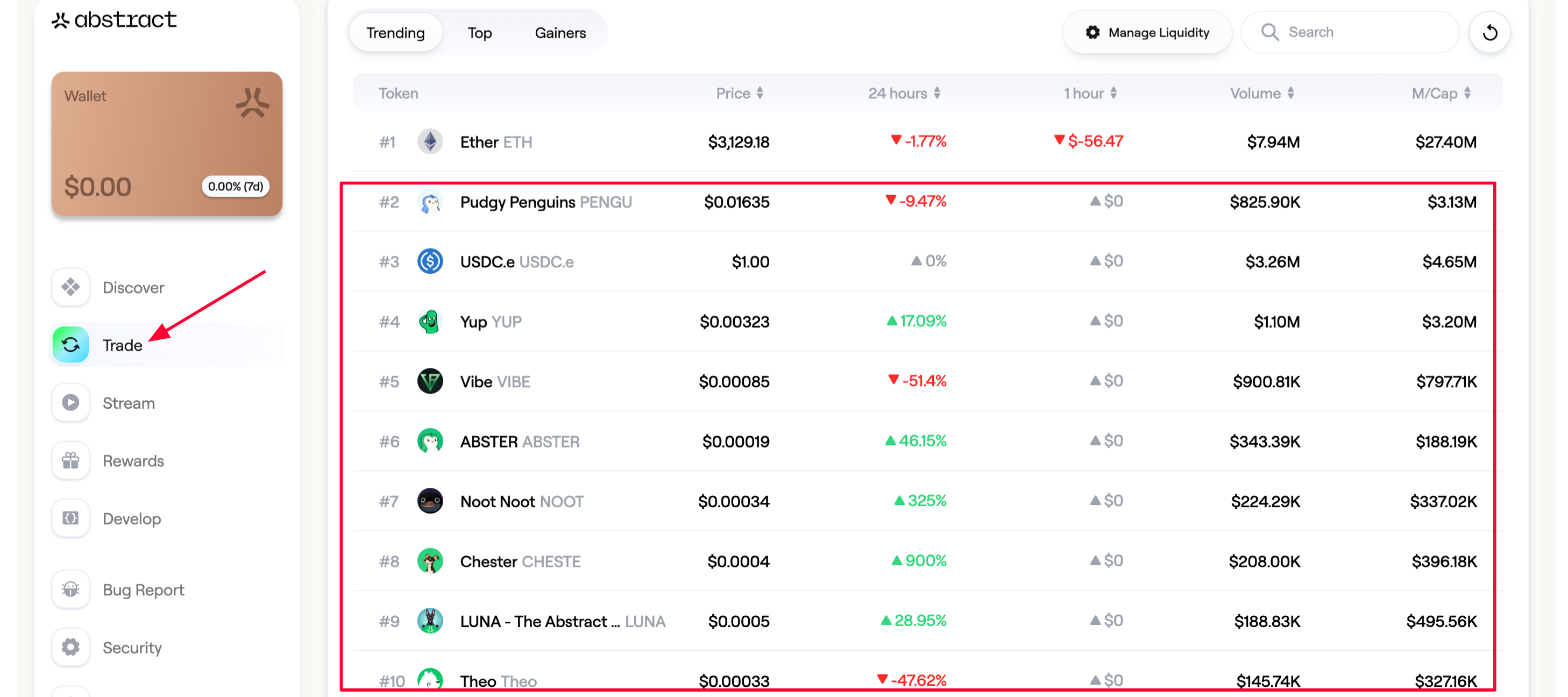The width and height of the screenshot is (1568, 697).
Task: Click the Pudgy Penguins token icon
Action: tap(430, 202)
